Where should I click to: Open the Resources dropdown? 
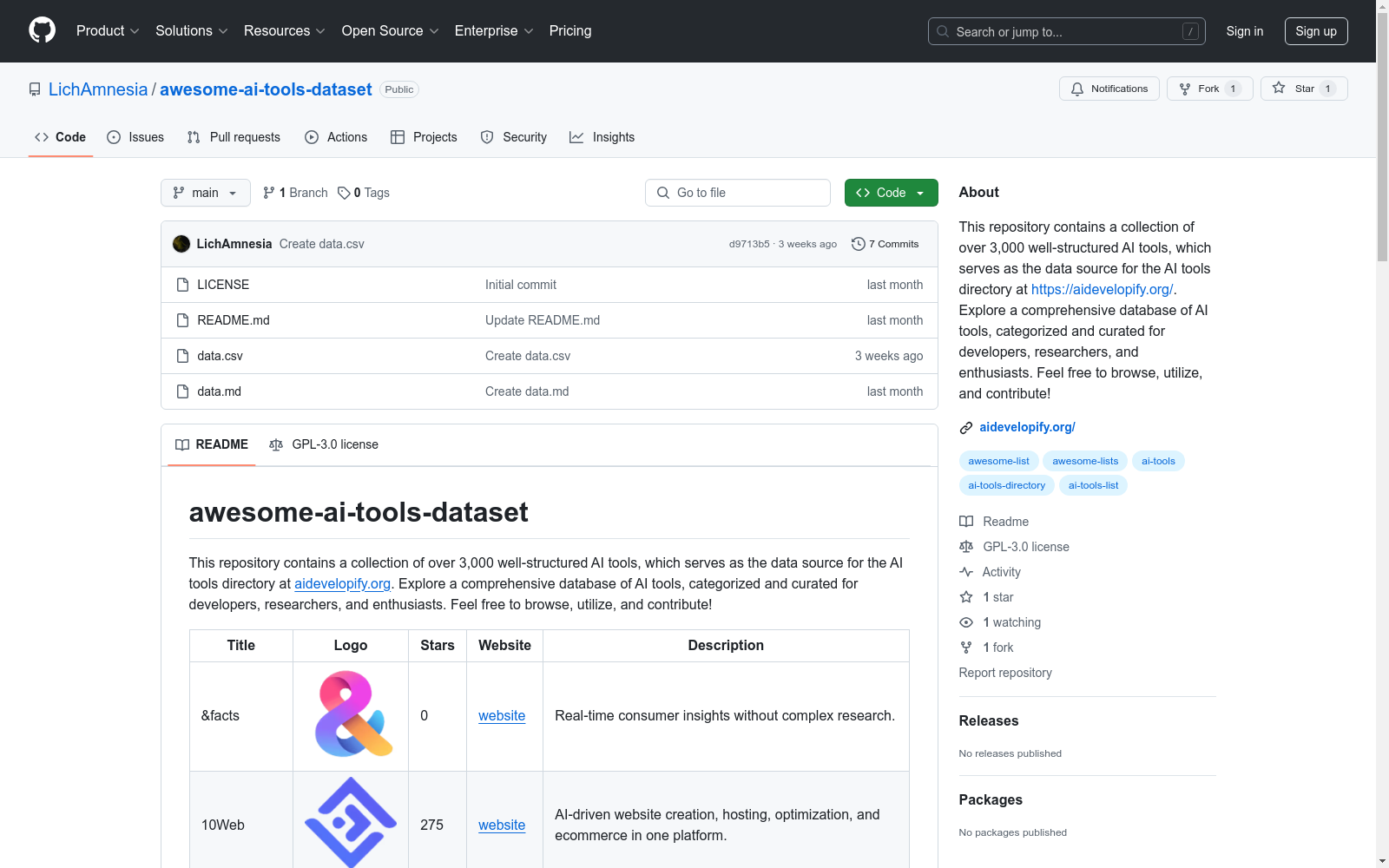pos(285,31)
